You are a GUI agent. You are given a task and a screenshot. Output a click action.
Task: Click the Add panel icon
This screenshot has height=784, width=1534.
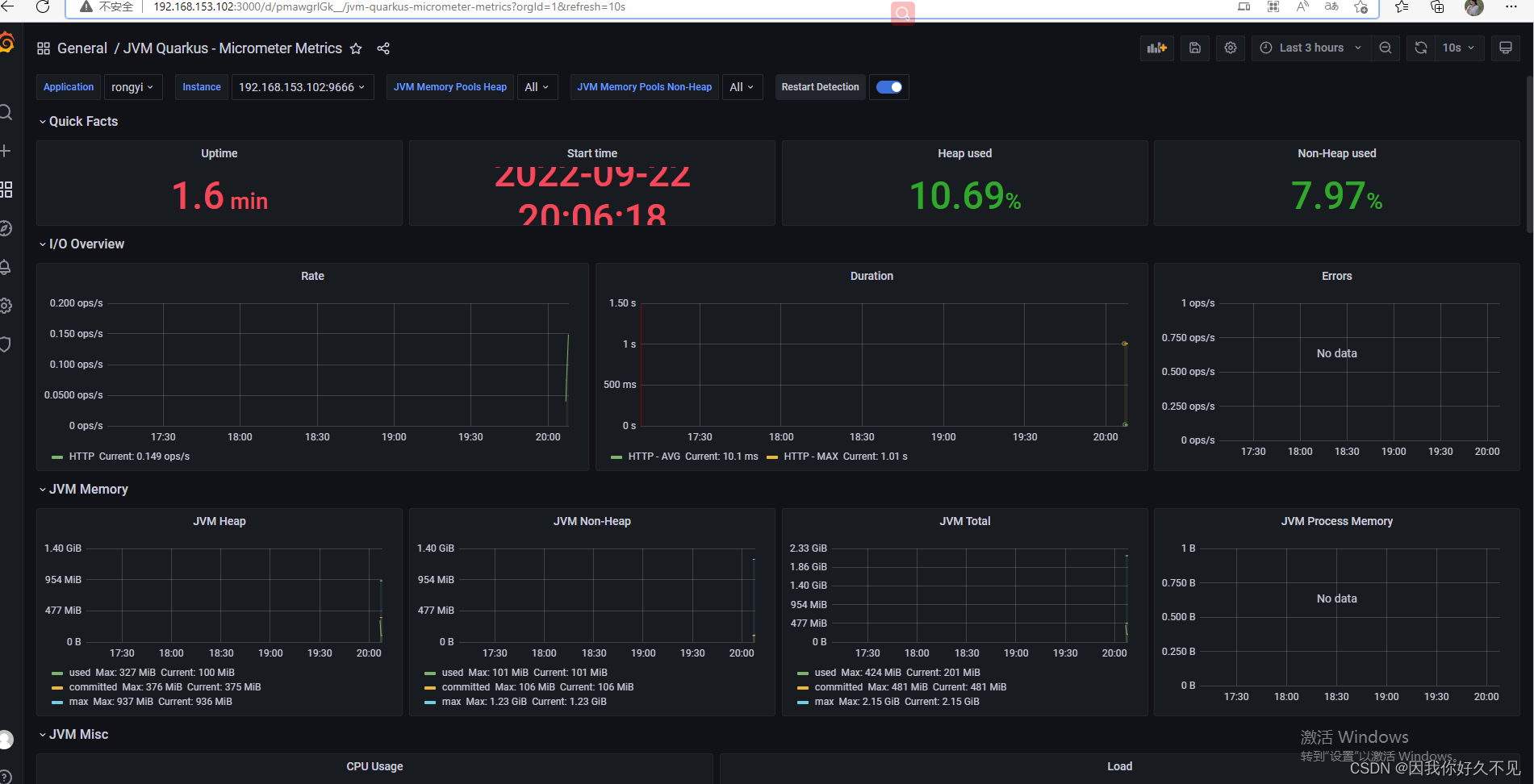point(1156,48)
